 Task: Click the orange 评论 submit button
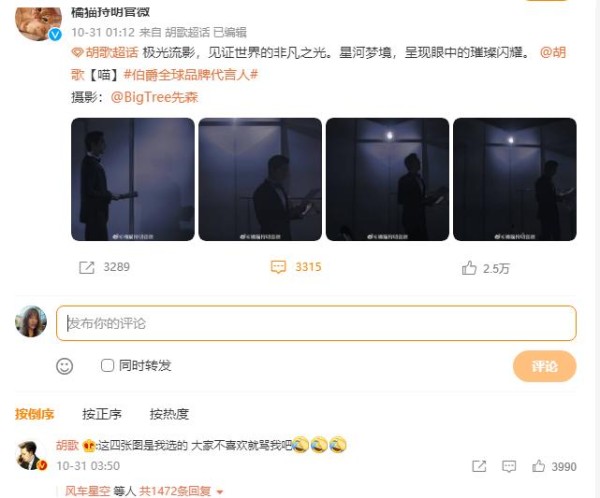click(545, 366)
